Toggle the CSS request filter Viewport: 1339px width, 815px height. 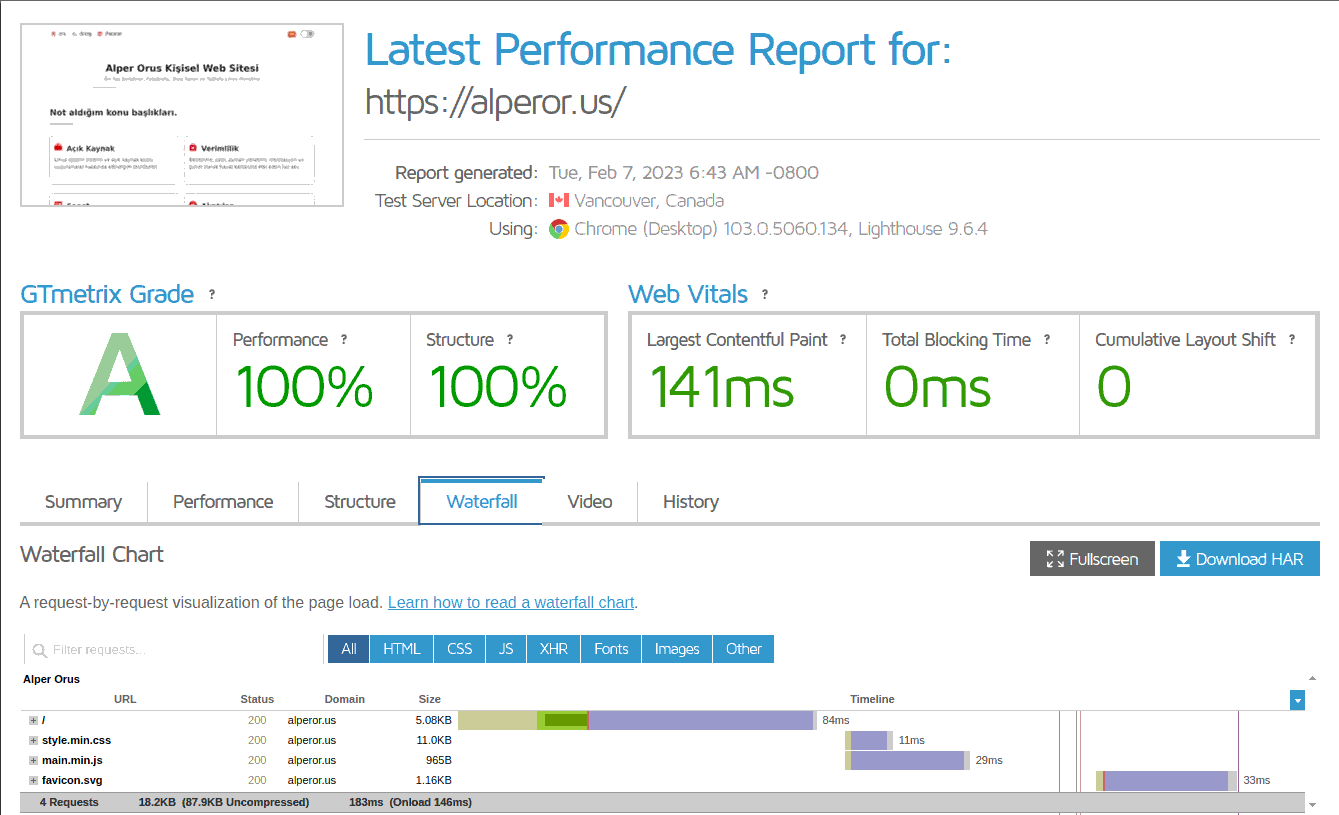[458, 649]
